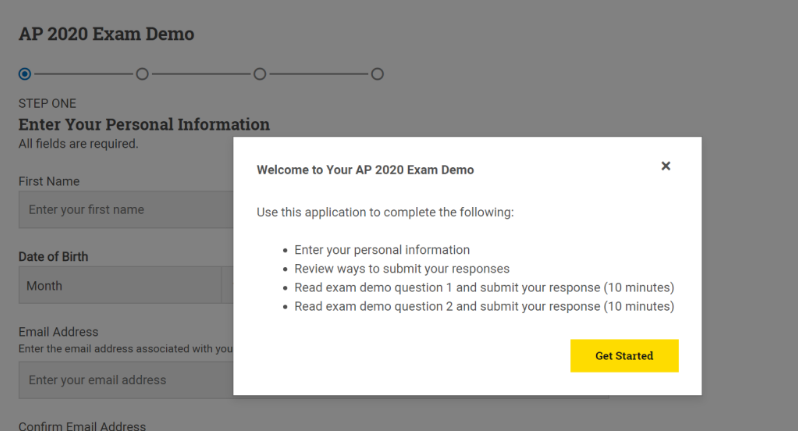Click the Get Started button
Image resolution: width=798 pixels, height=431 pixels.
click(624, 356)
